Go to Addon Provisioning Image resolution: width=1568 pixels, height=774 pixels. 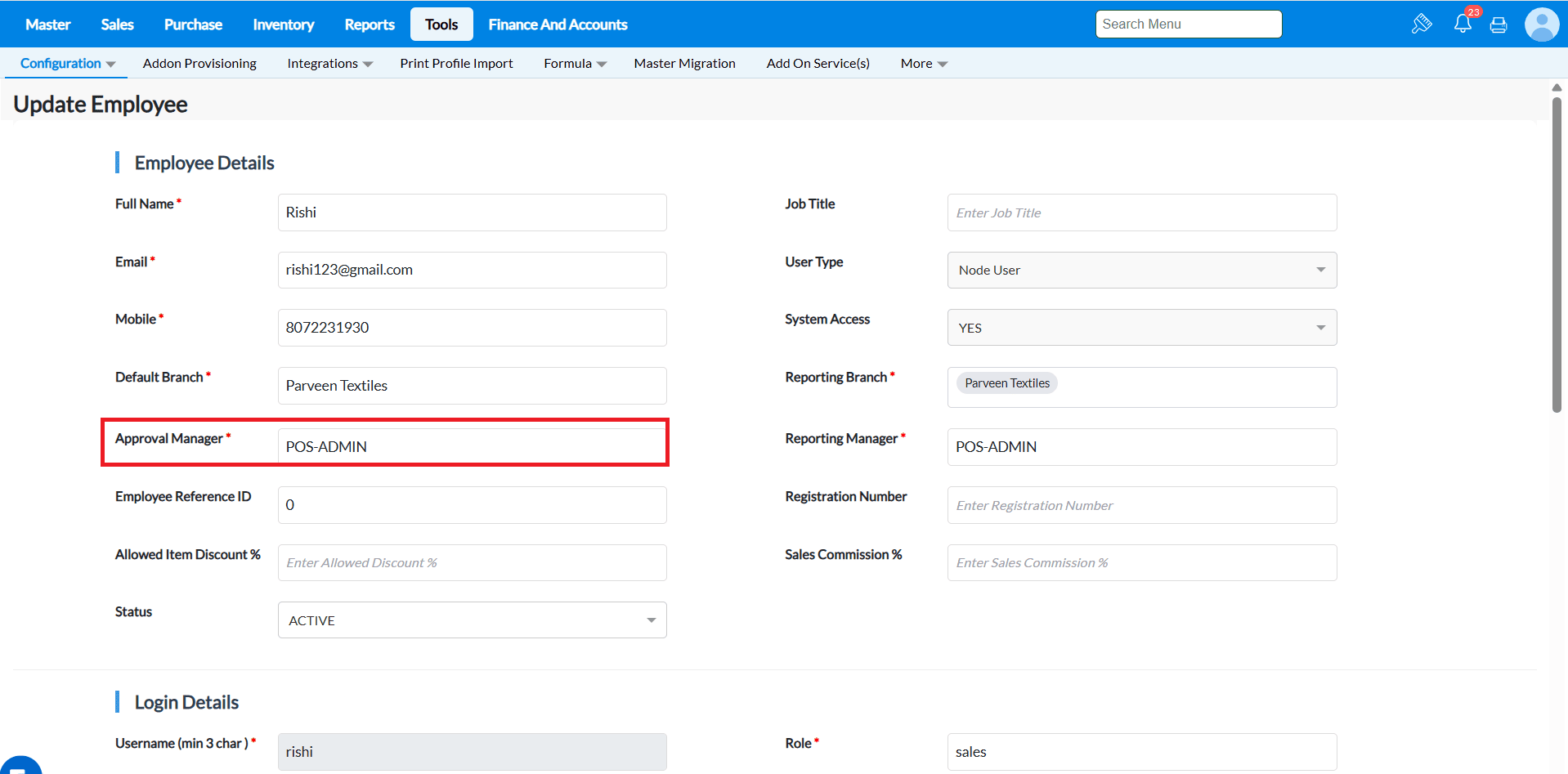click(199, 64)
